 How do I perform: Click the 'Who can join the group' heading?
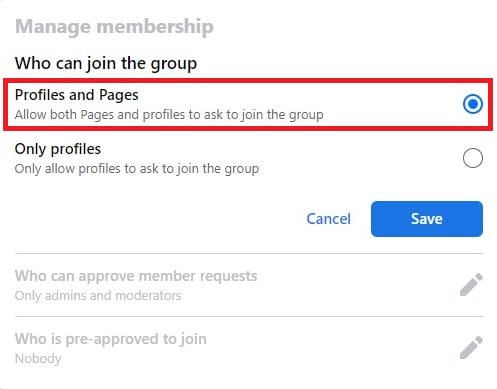(106, 63)
